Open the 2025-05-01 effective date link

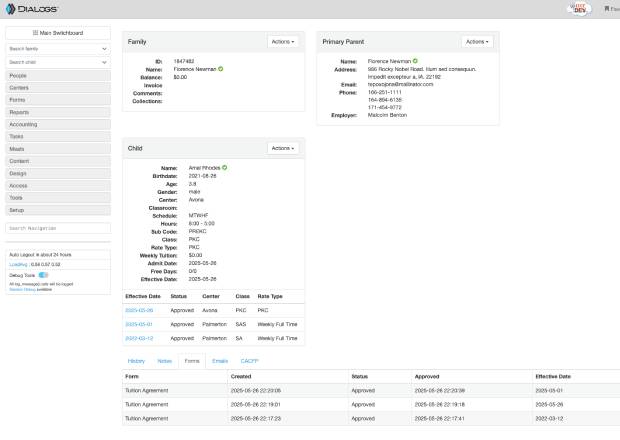[x=139, y=324]
